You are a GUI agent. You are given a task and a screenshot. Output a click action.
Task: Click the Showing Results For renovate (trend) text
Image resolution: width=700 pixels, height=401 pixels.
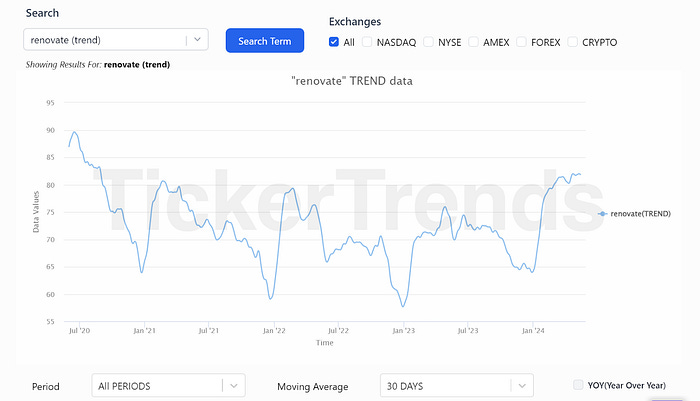(x=98, y=65)
